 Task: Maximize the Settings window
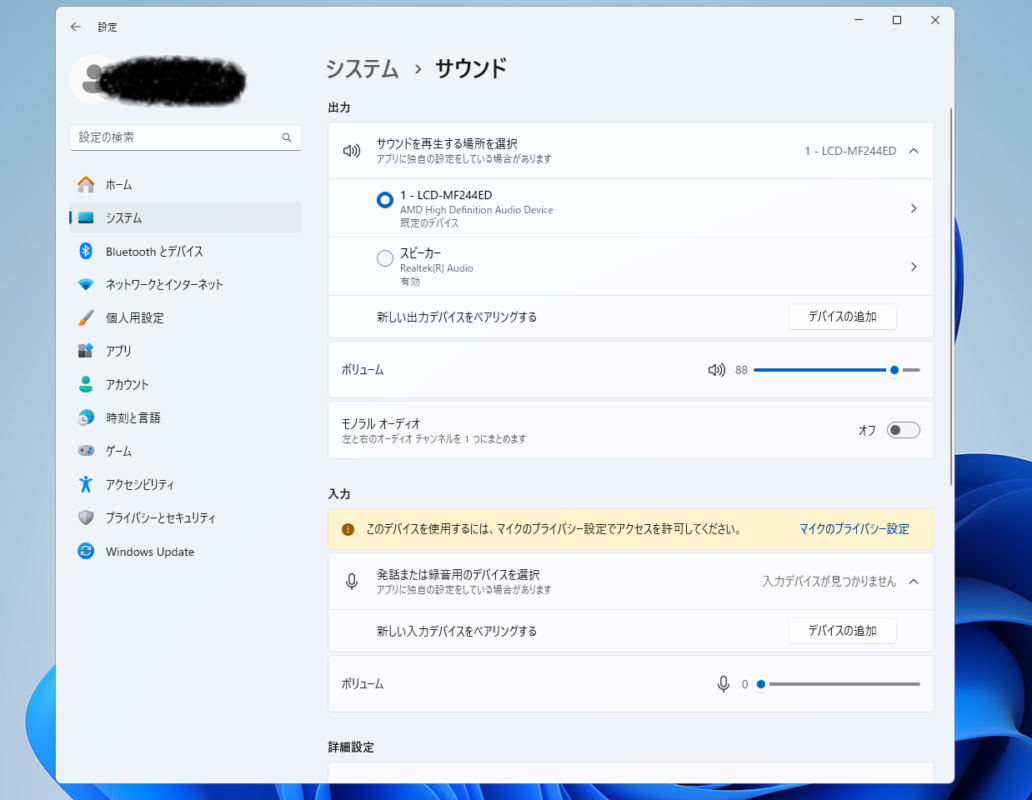click(x=896, y=20)
